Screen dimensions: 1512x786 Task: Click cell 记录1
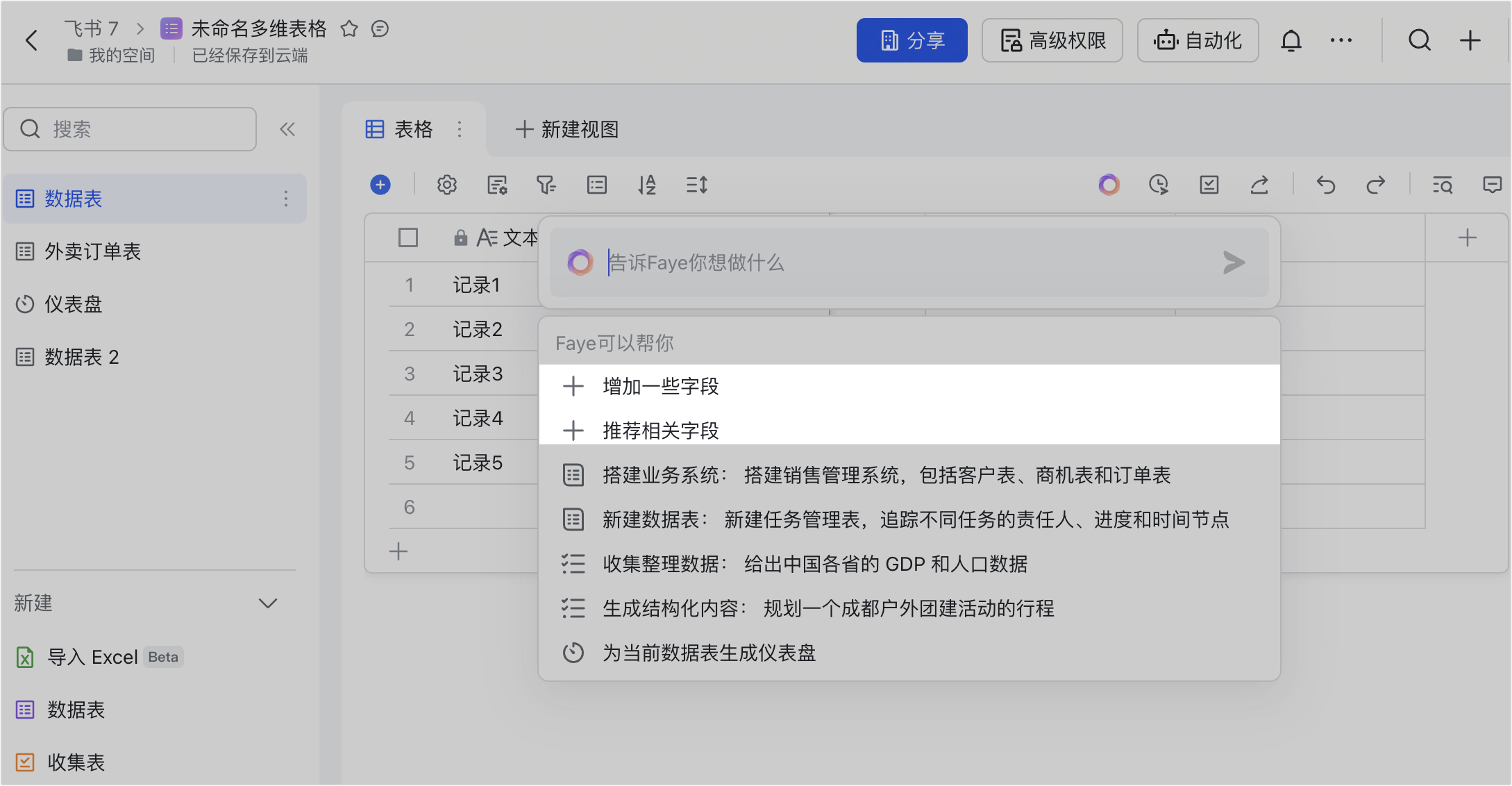click(476, 285)
